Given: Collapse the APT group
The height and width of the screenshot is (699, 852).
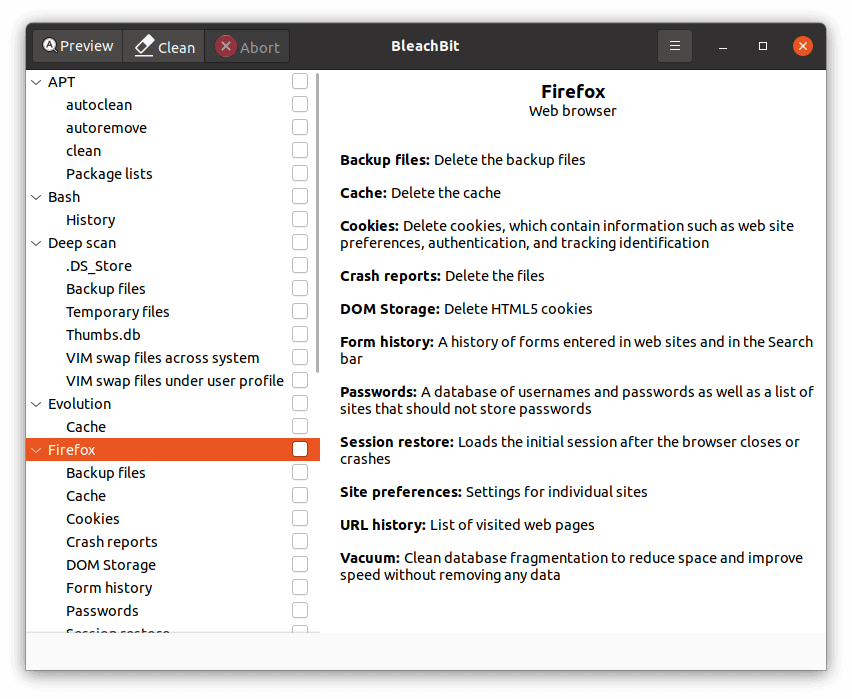Looking at the screenshot, I should pyautogui.click(x=36, y=83).
